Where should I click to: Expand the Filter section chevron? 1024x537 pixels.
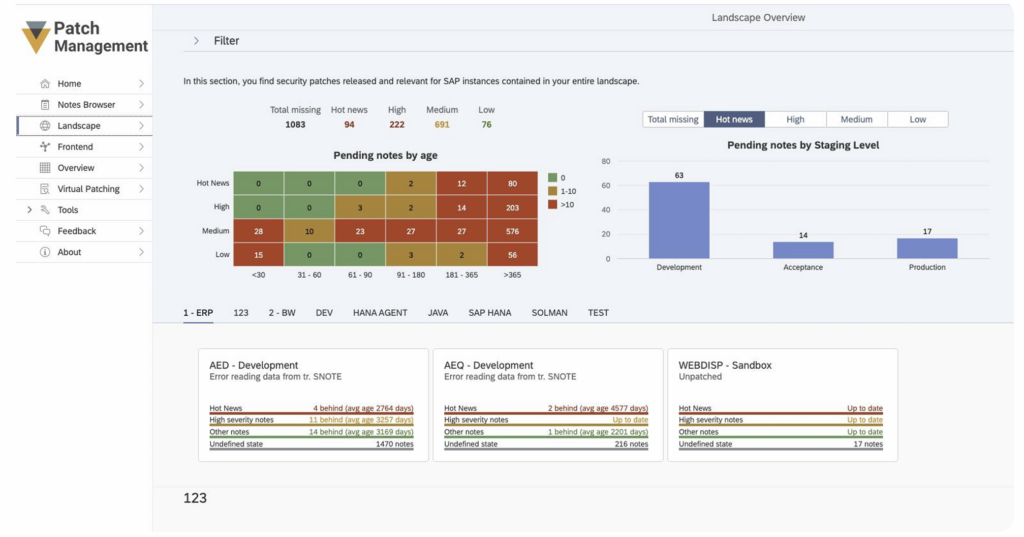coord(196,41)
